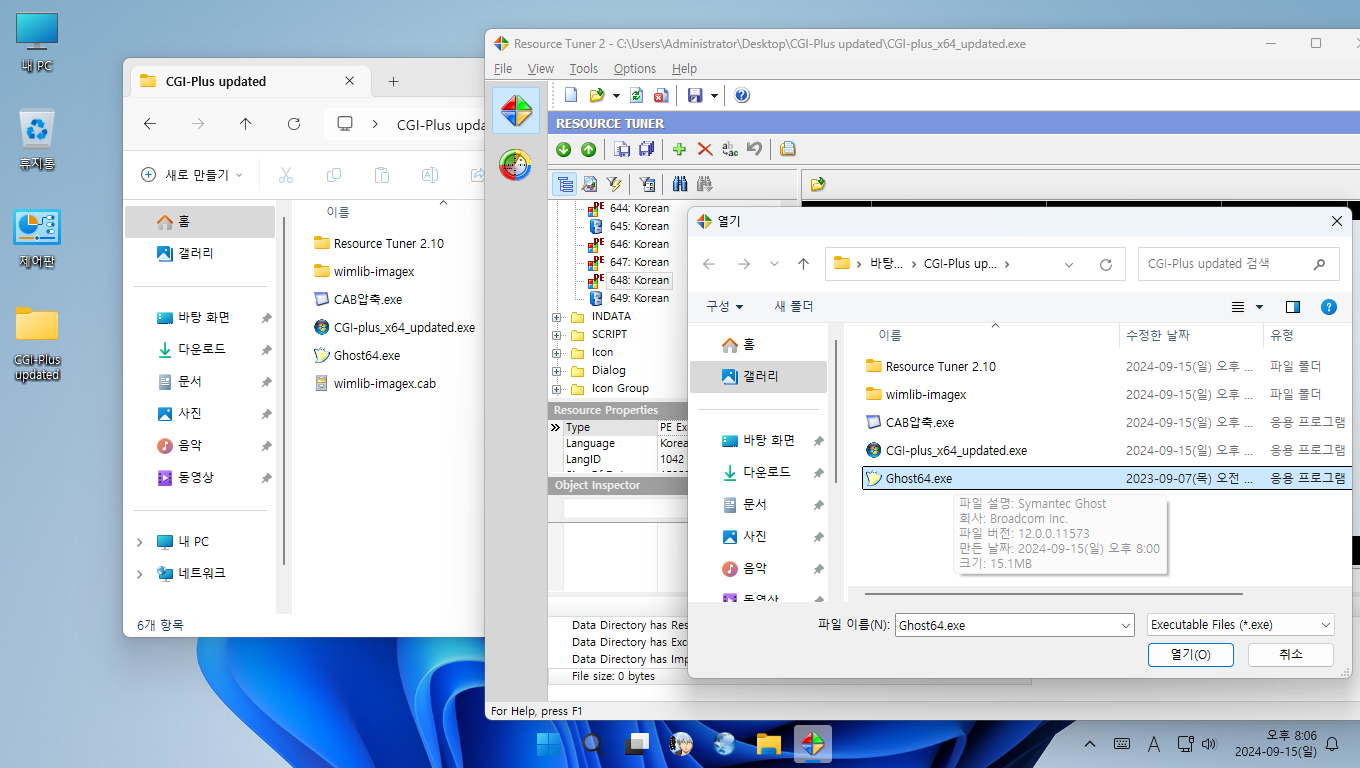Click the Save Resource icon
Image resolution: width=1360 pixels, height=768 pixels.
tap(622, 149)
